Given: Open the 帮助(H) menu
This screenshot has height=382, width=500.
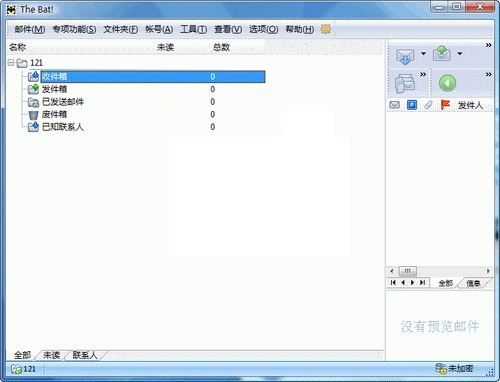Looking at the screenshot, I should [x=299, y=29].
